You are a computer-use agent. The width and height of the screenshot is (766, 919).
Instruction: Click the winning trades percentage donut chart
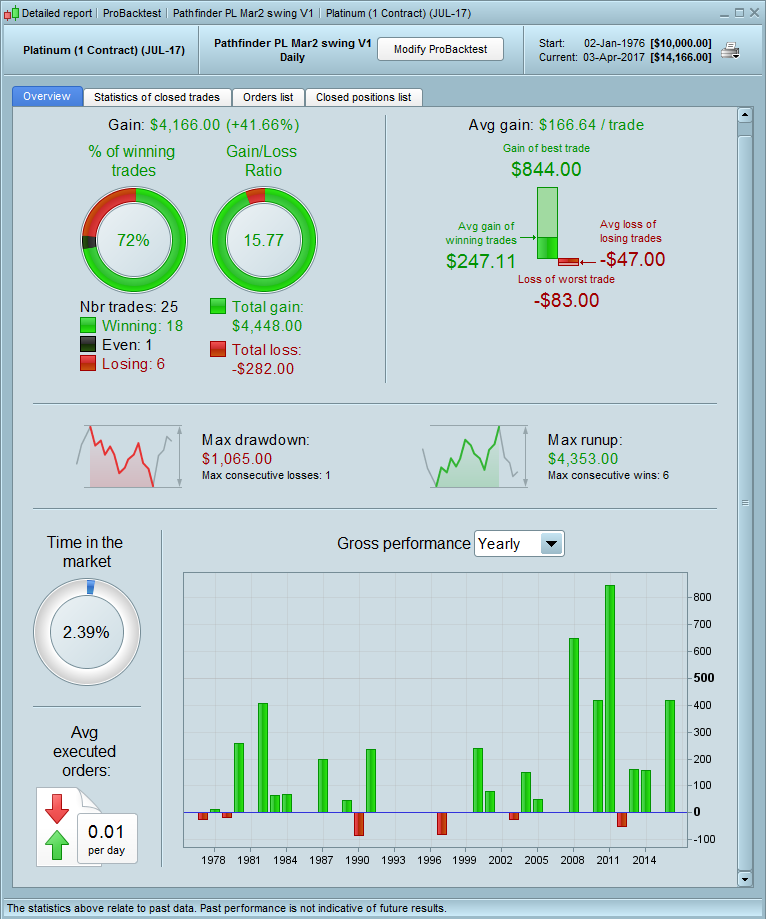point(134,240)
